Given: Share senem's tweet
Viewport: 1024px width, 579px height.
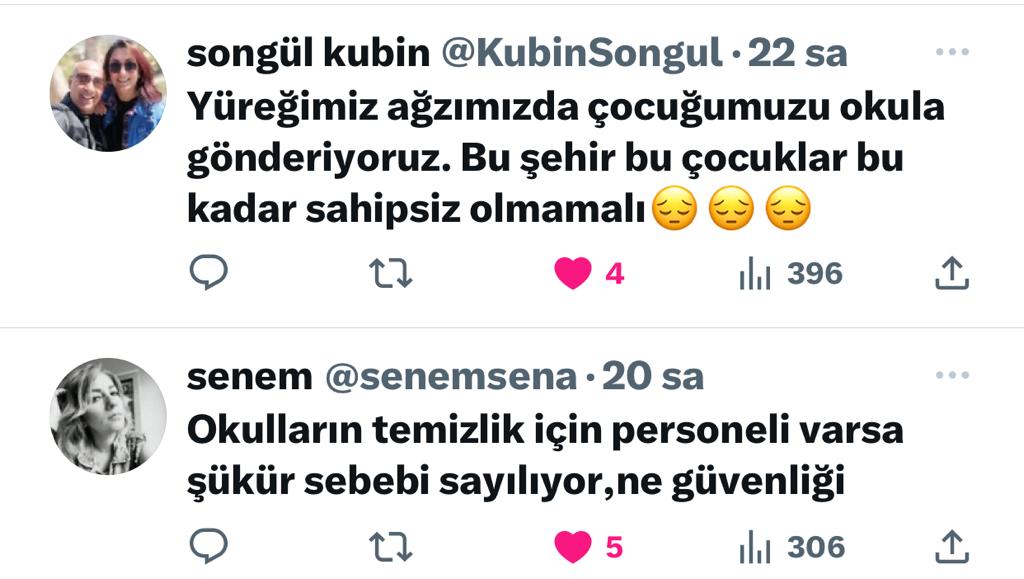Looking at the screenshot, I should click(952, 546).
